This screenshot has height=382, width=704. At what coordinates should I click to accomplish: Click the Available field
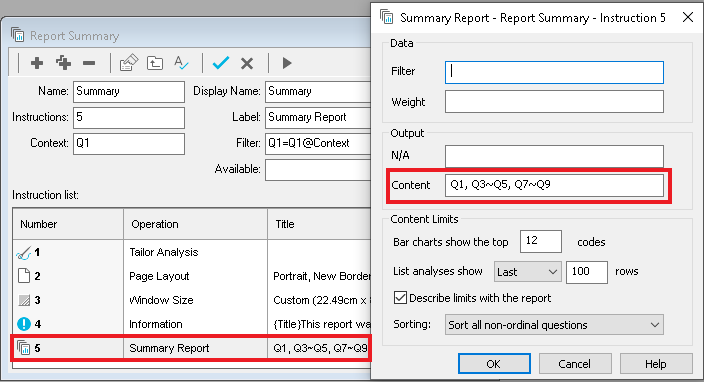tap(318, 170)
